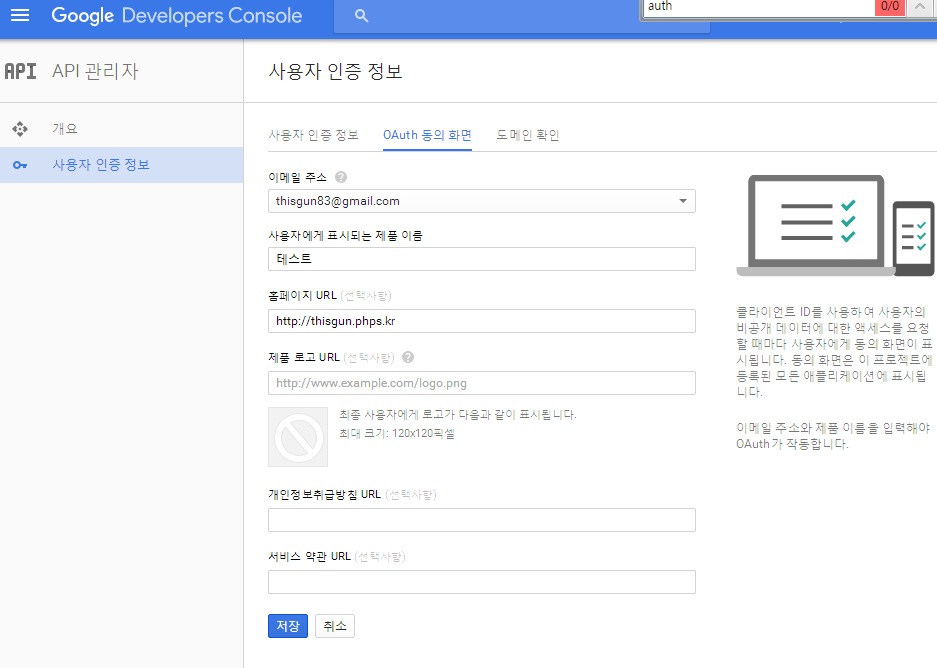Click the 개요 icon in sidebar
The width and height of the screenshot is (937, 668).
tap(20, 129)
